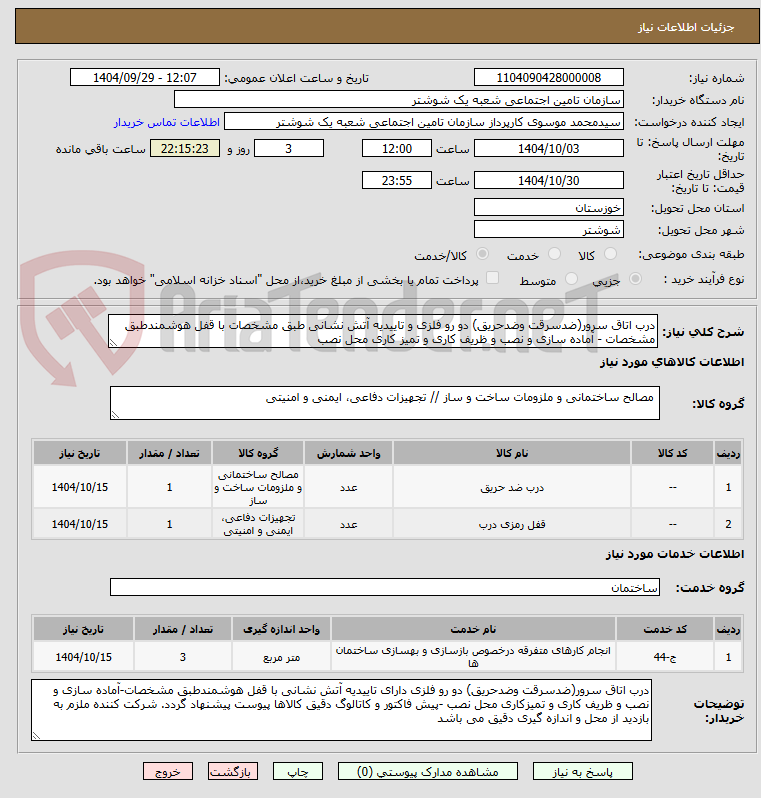Click the قفل رمزی درب item cell
Image resolution: width=761 pixels, height=798 pixels.
point(512,524)
